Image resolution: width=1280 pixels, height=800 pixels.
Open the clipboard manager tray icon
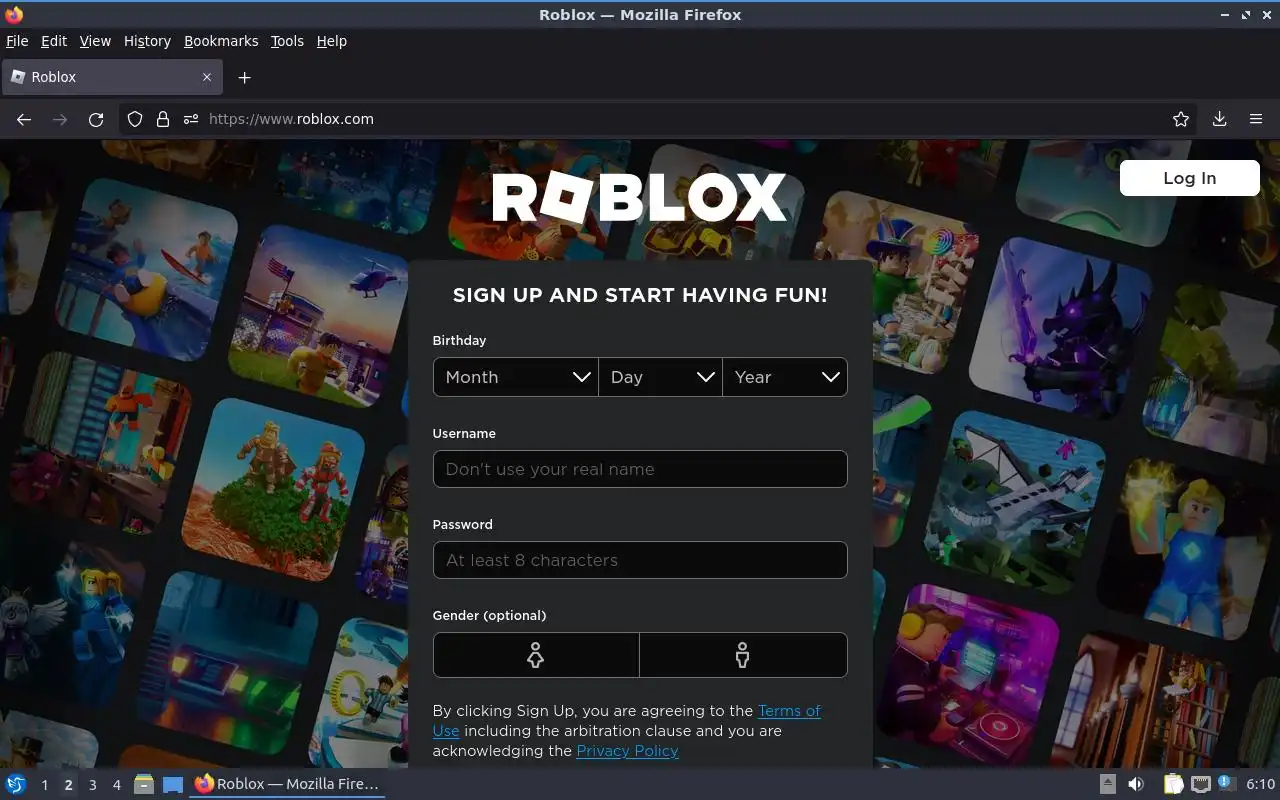point(1173,784)
